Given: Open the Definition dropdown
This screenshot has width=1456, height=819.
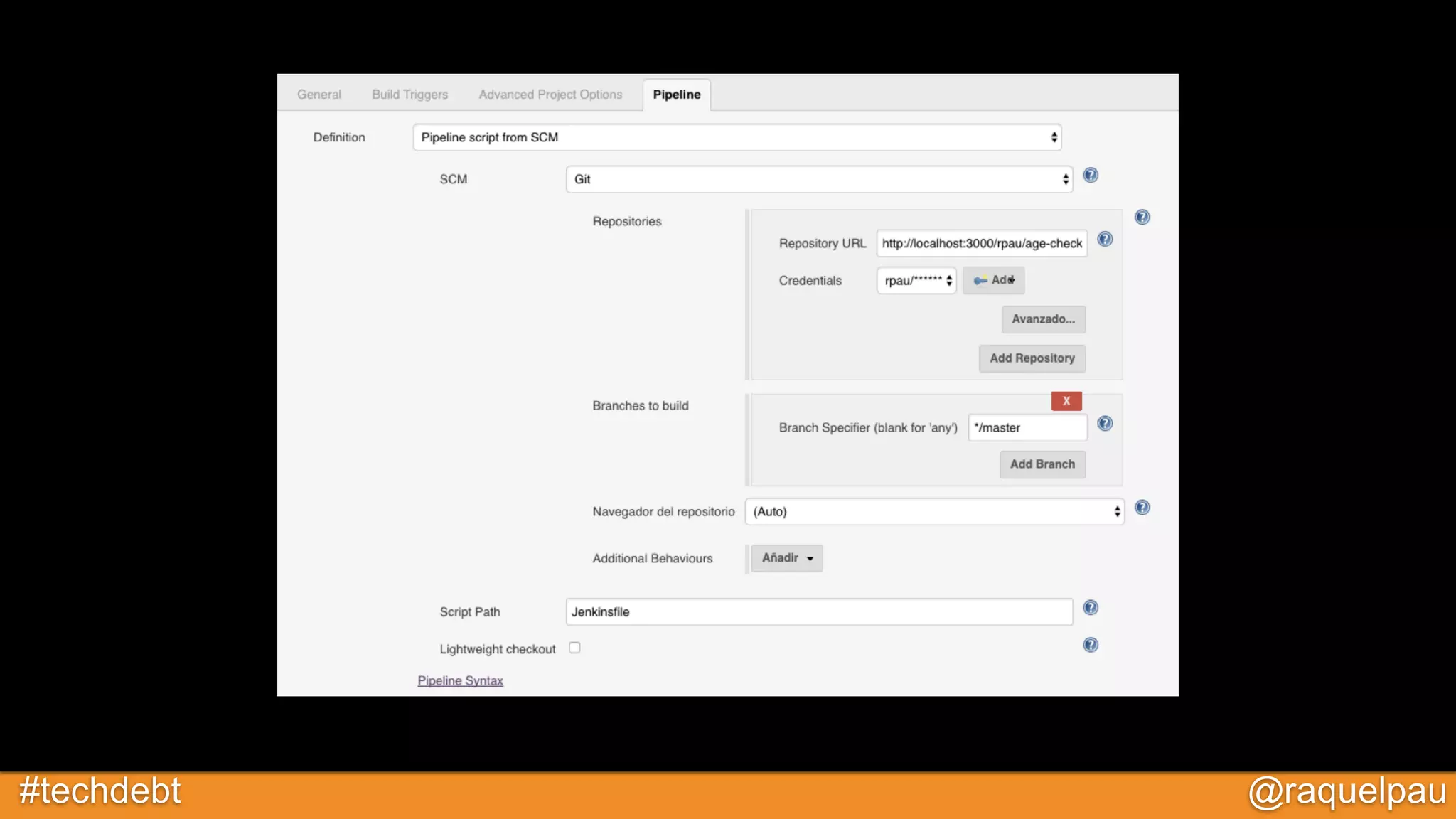Looking at the screenshot, I should [737, 137].
